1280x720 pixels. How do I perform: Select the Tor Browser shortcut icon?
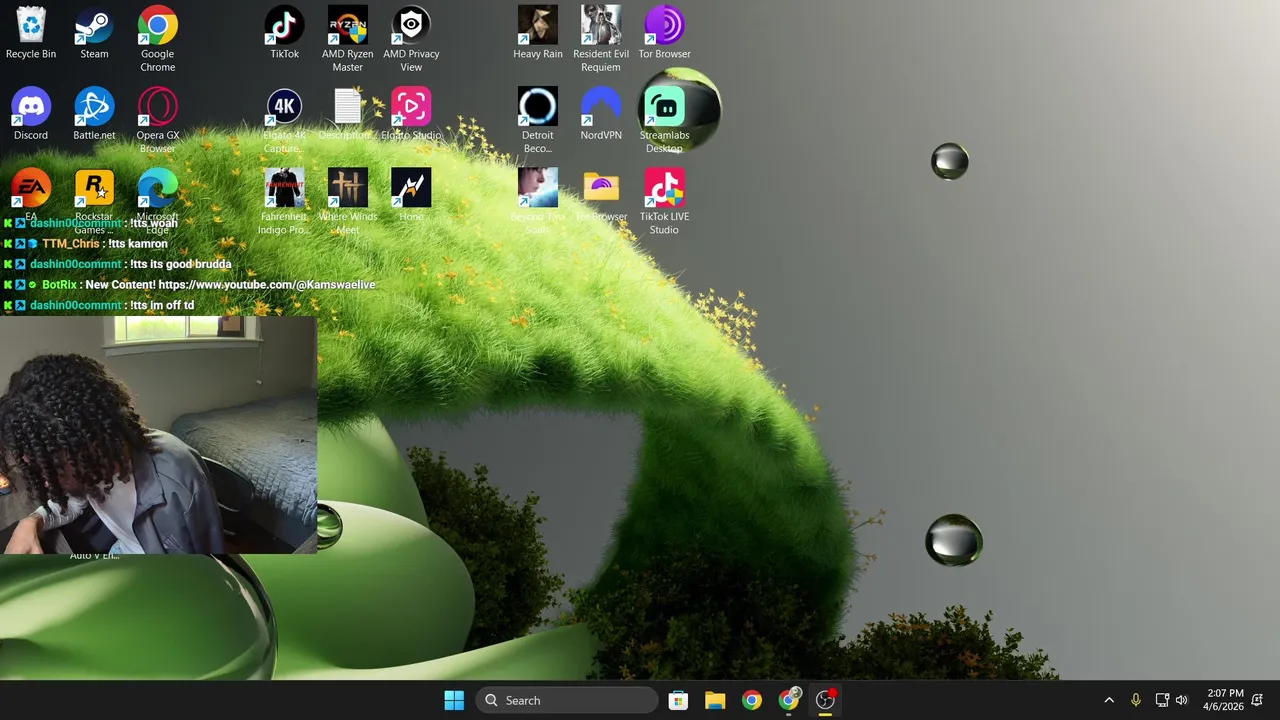pyautogui.click(x=664, y=33)
